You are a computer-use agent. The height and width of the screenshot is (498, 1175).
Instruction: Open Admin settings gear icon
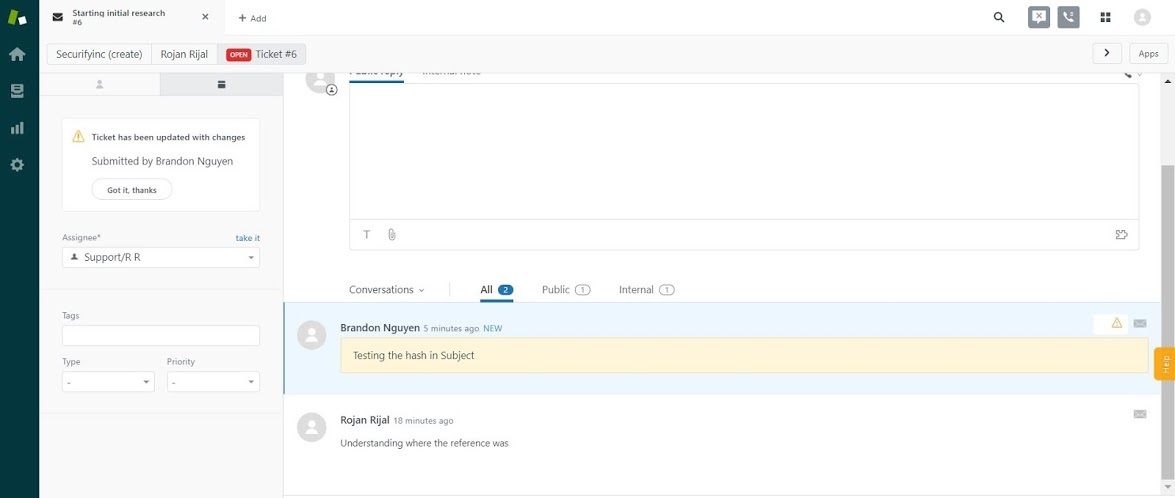pyautogui.click(x=17, y=165)
